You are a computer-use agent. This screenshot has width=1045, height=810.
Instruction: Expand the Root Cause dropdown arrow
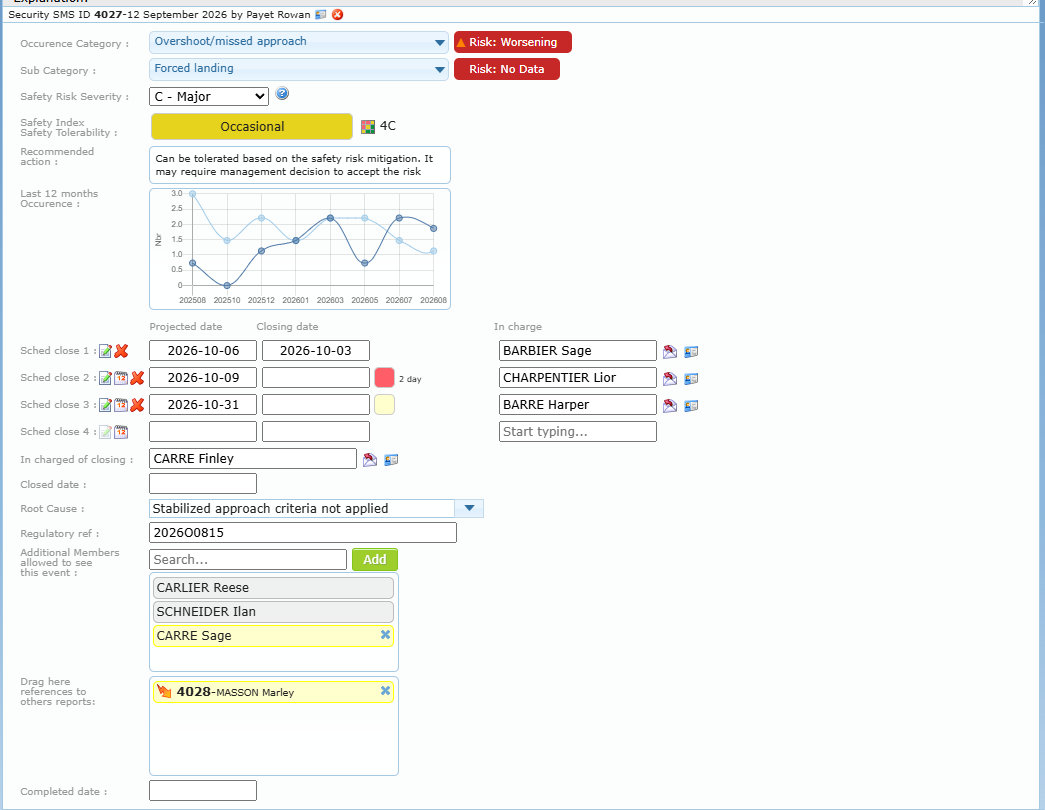click(x=469, y=508)
